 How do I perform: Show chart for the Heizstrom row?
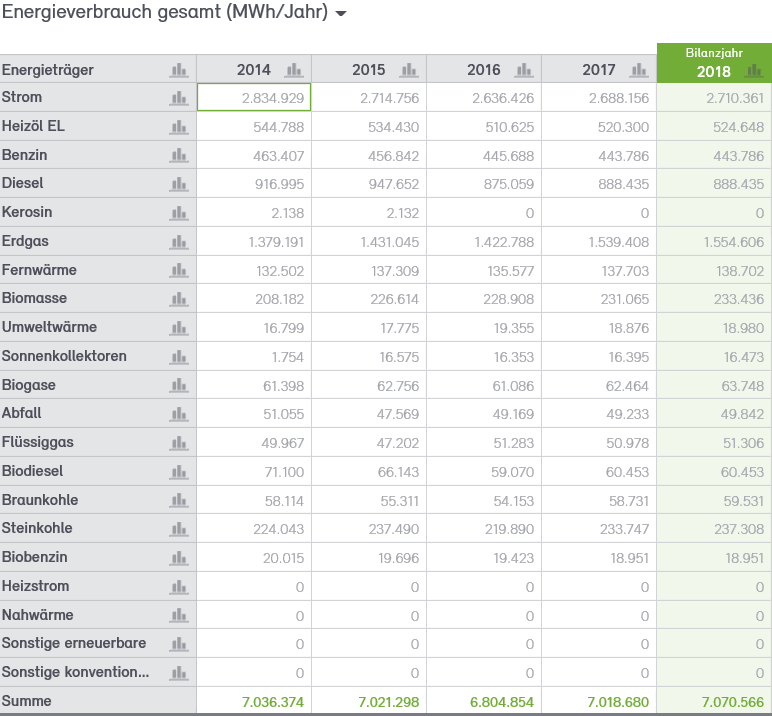[x=179, y=586]
